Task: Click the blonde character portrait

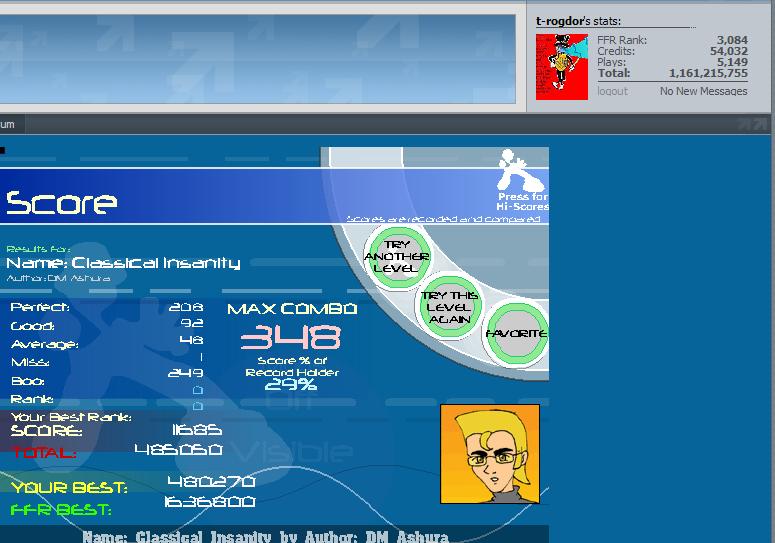Action: pos(490,454)
